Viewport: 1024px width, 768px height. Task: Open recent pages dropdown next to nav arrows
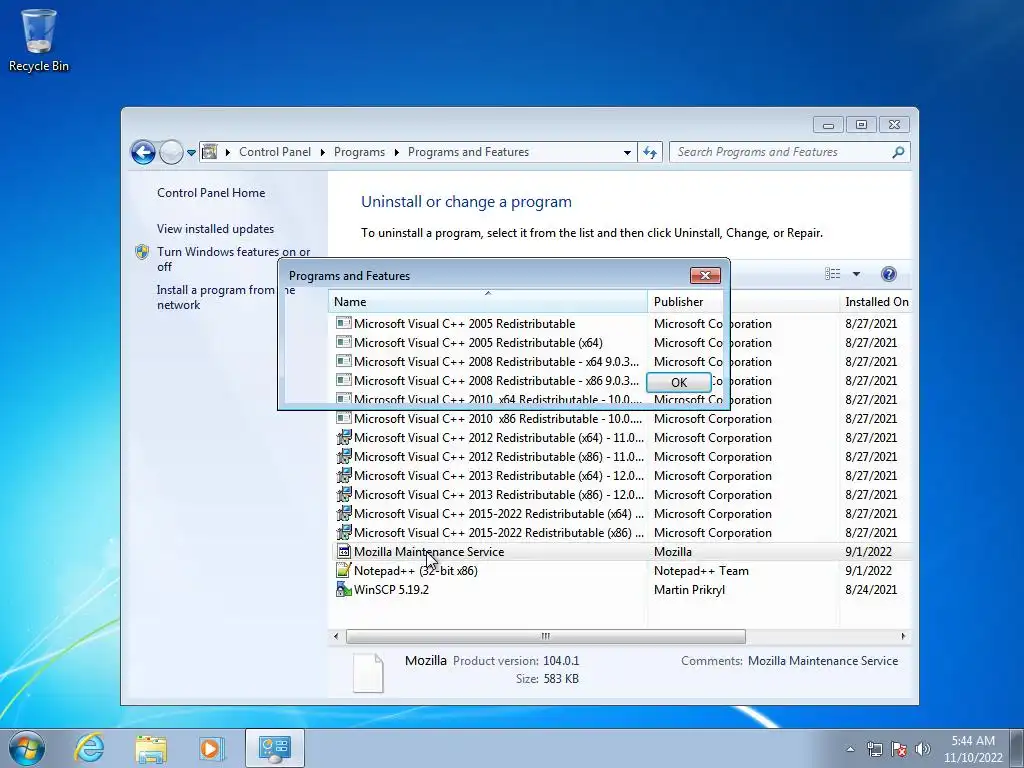pos(191,152)
